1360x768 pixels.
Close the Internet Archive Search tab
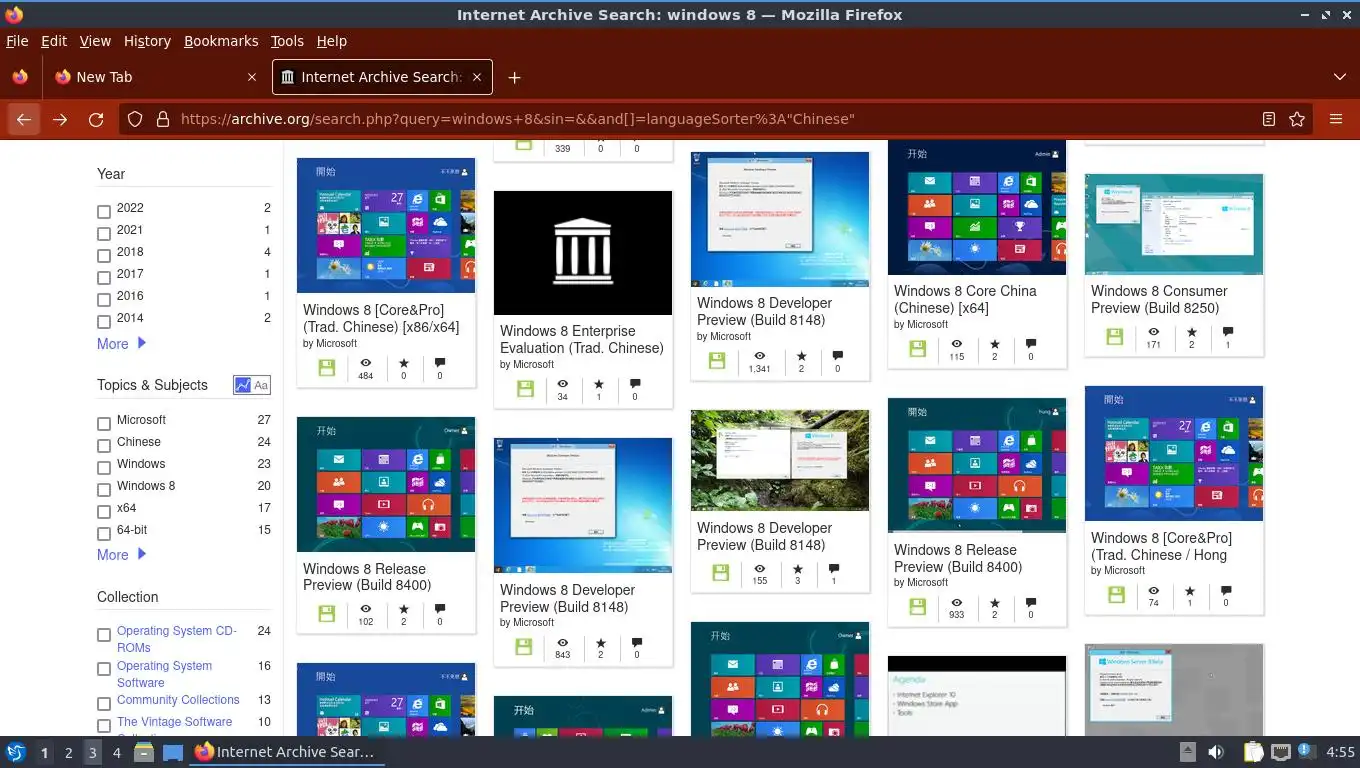click(477, 77)
